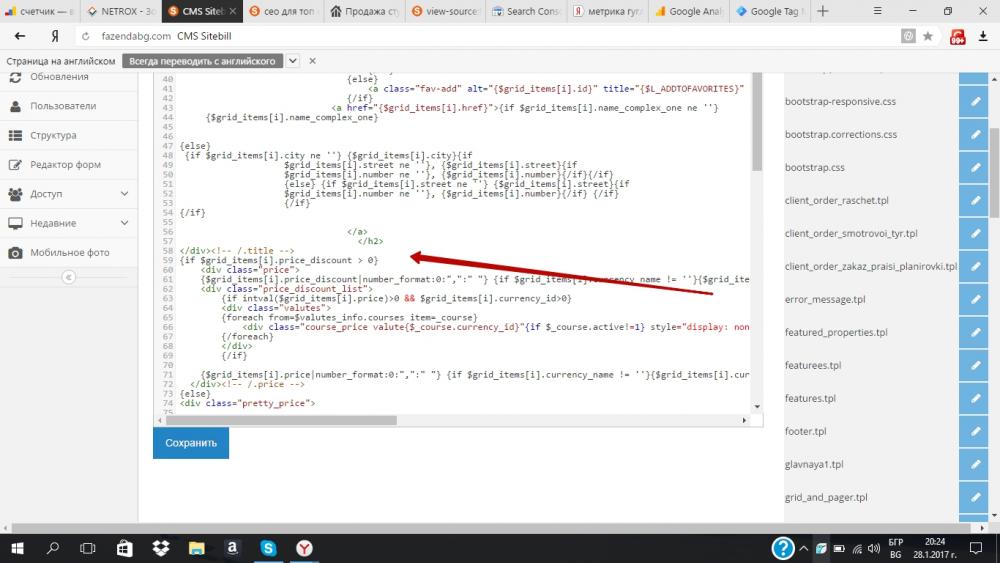Edit client_order_zakaz_praisi_planirovki.tpl pencil icon
The width and height of the screenshot is (1000, 563).
tap(974, 267)
